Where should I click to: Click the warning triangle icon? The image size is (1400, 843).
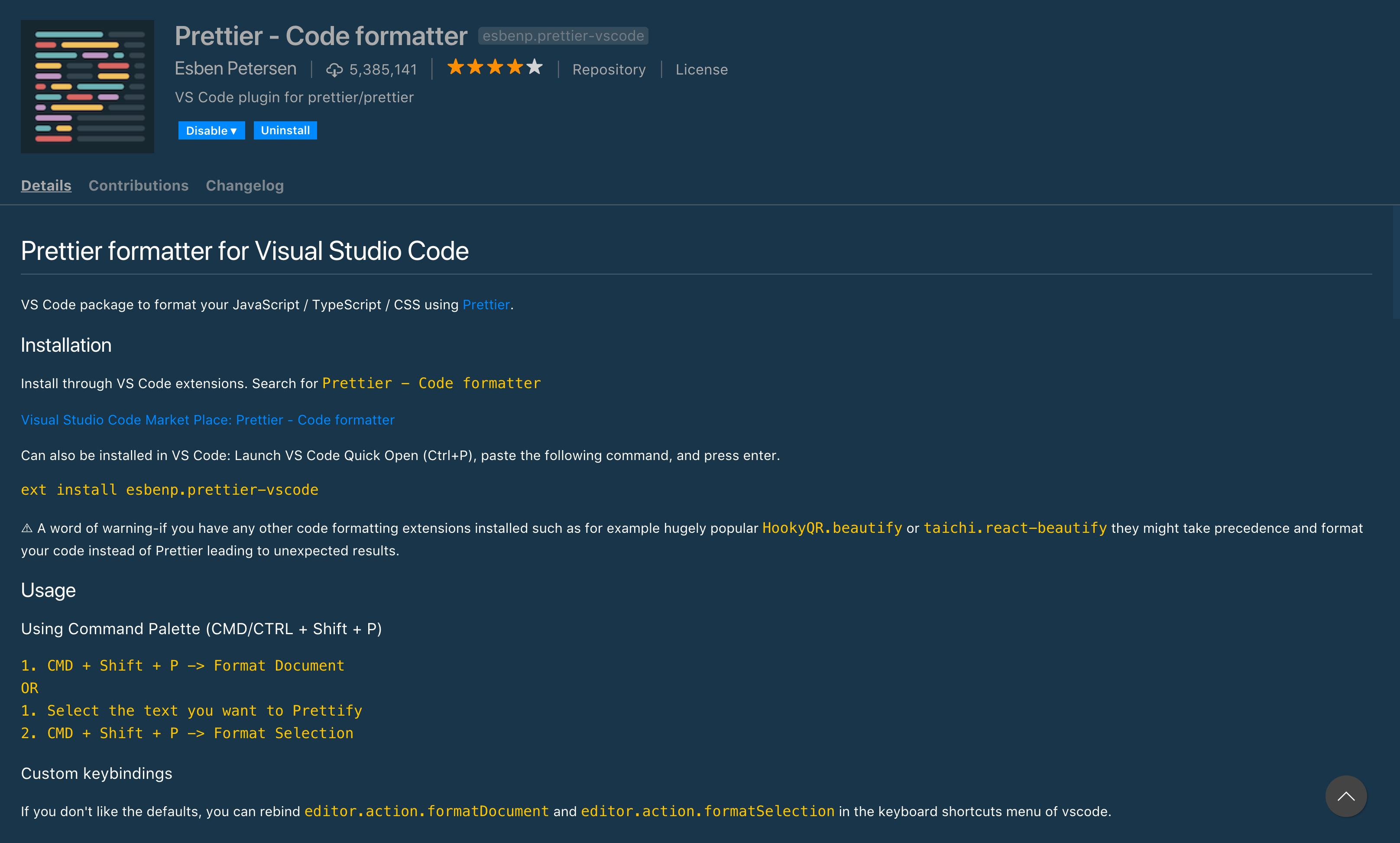[27, 528]
